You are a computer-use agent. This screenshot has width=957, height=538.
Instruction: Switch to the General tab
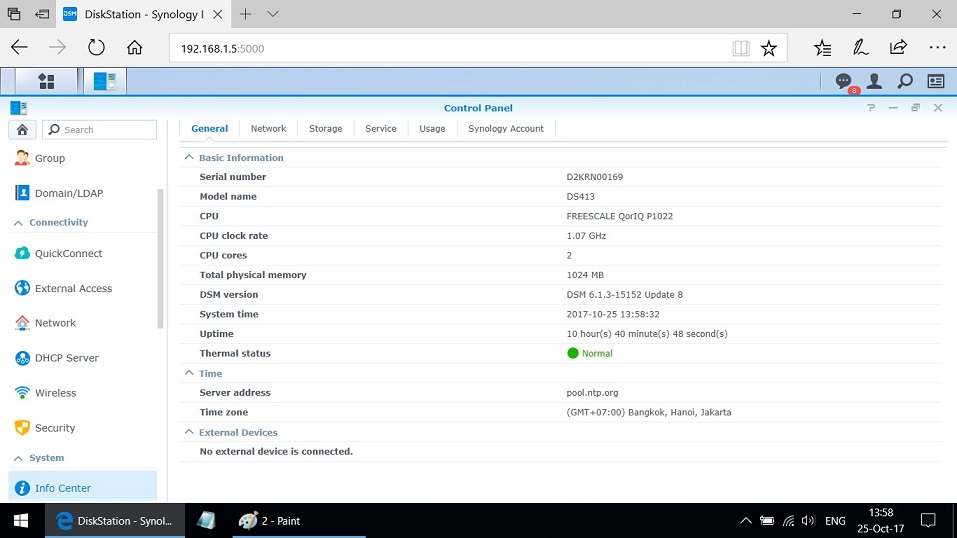coord(209,128)
